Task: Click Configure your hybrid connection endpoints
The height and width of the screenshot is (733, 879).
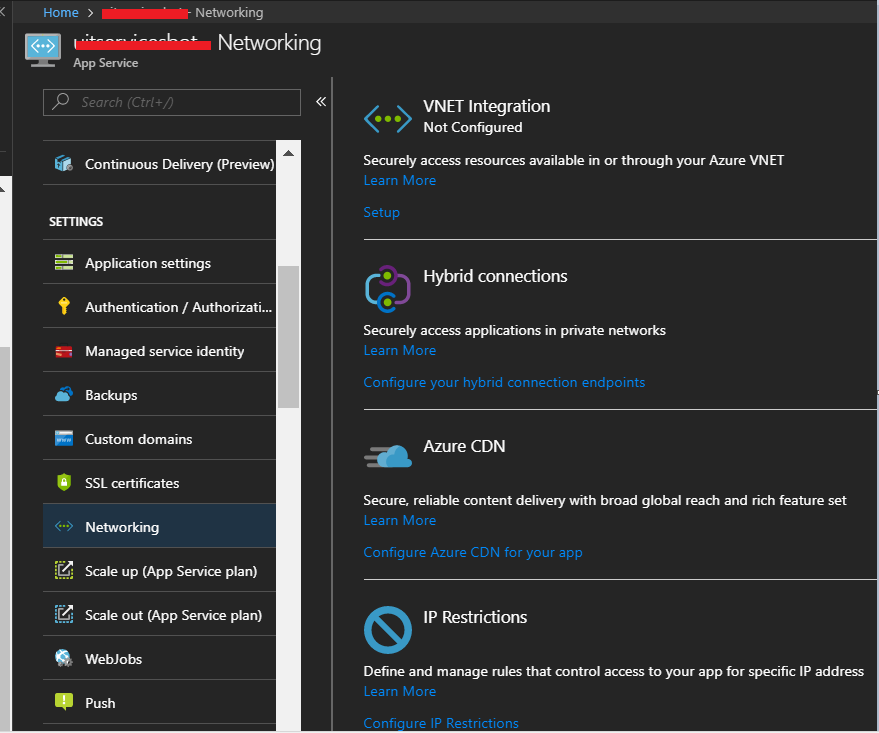Action: (x=504, y=382)
